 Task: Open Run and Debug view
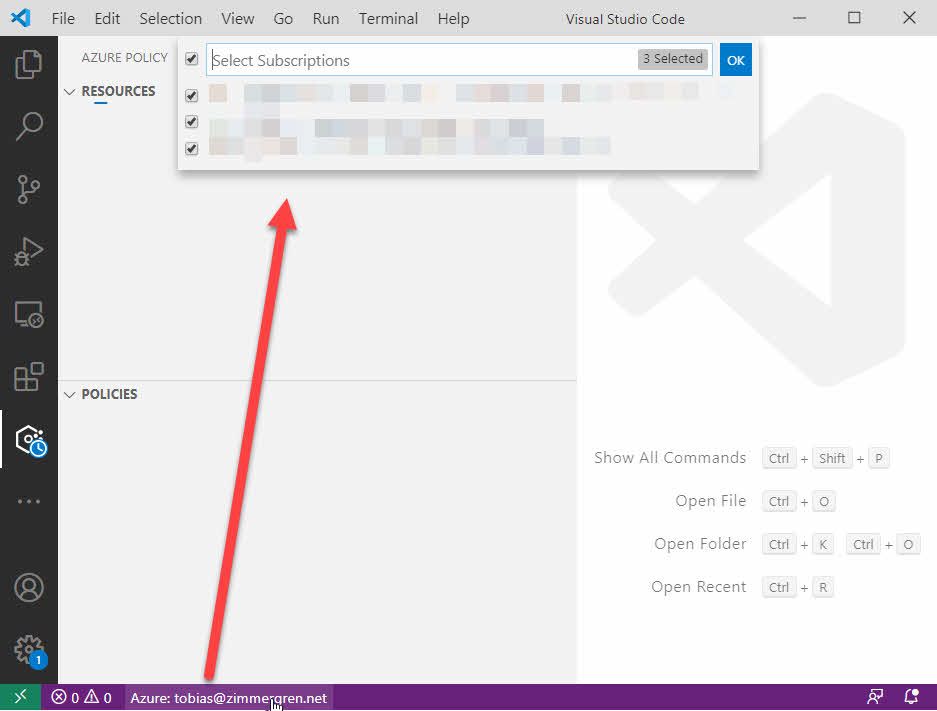click(x=29, y=252)
